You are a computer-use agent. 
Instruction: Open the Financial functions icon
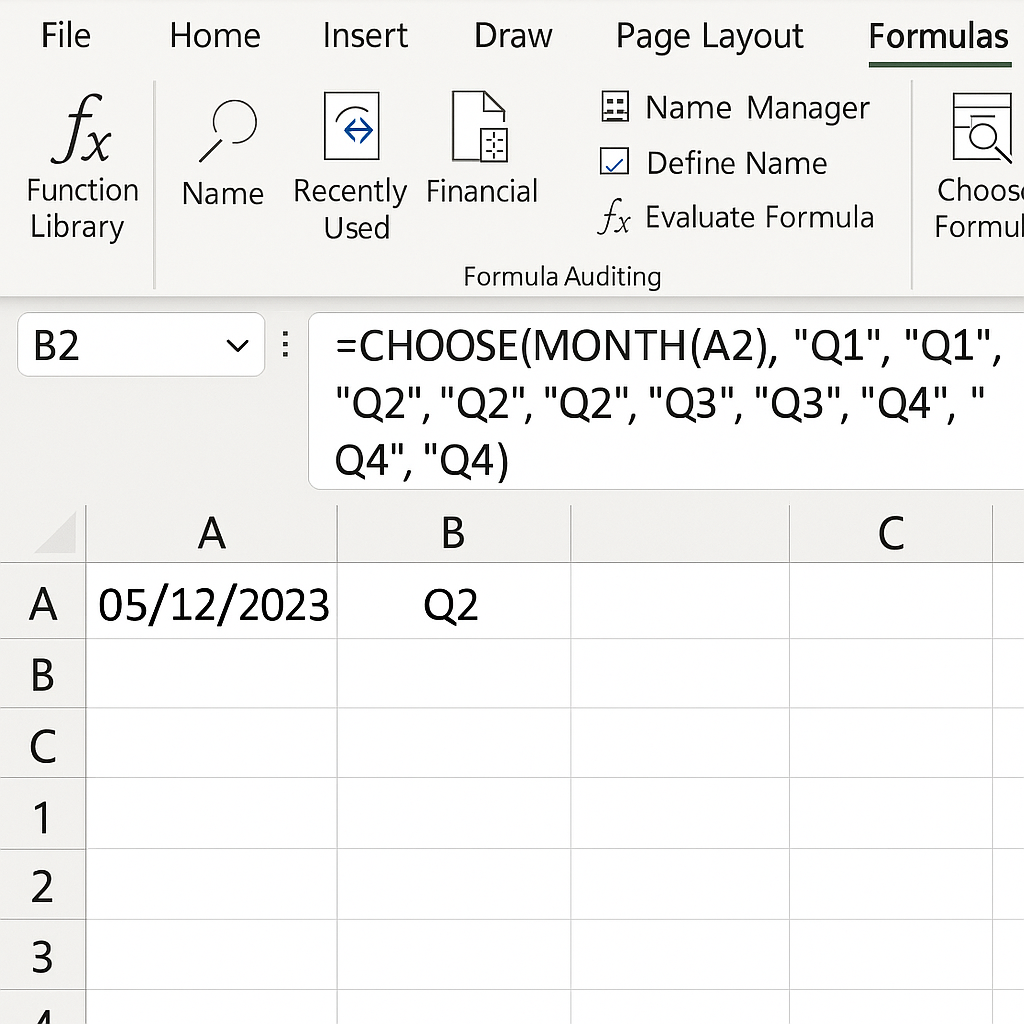pos(480,126)
